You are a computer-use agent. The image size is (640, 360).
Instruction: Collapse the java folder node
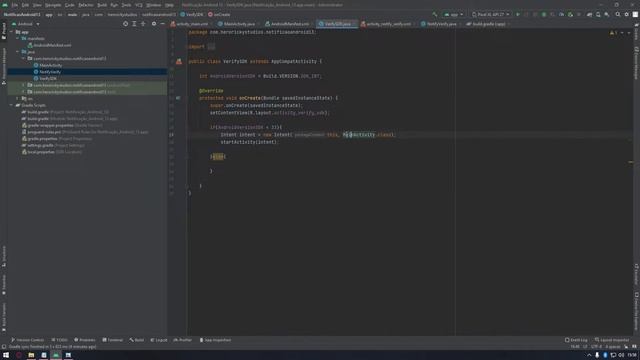18,52
